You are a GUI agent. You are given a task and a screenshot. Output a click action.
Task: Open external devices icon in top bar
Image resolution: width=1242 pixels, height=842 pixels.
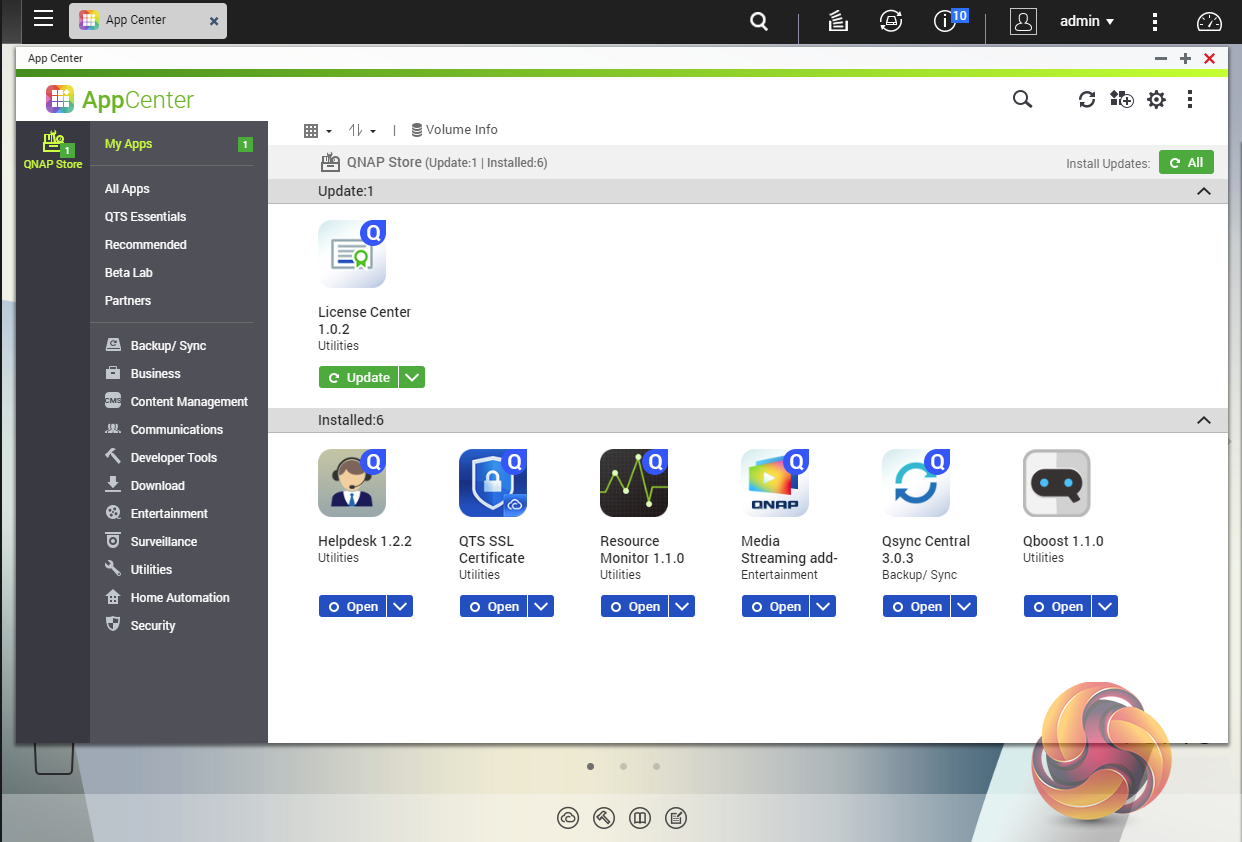tap(890, 21)
